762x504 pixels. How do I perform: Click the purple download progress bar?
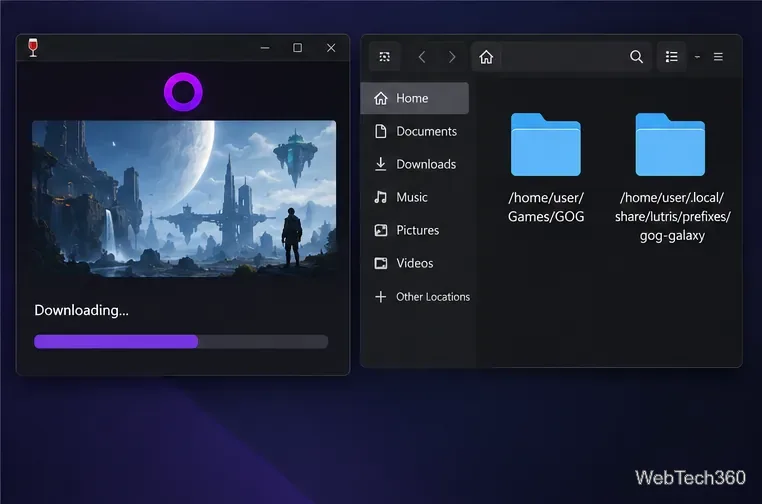coord(181,342)
